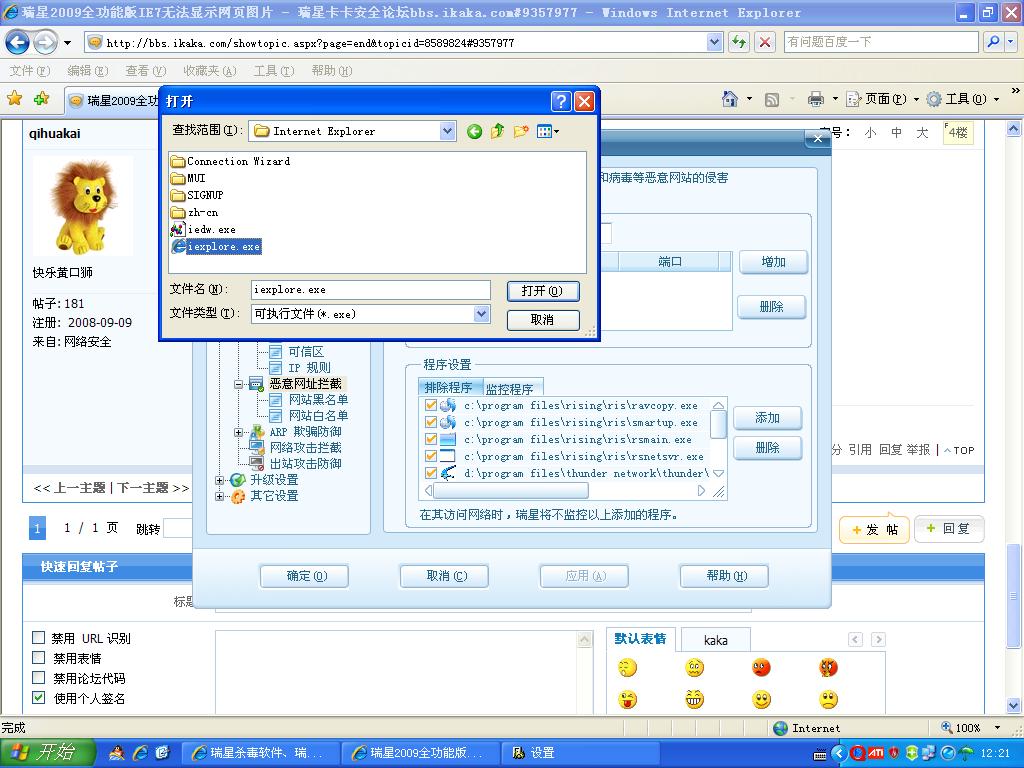Open the zh-cn folder

(195, 212)
